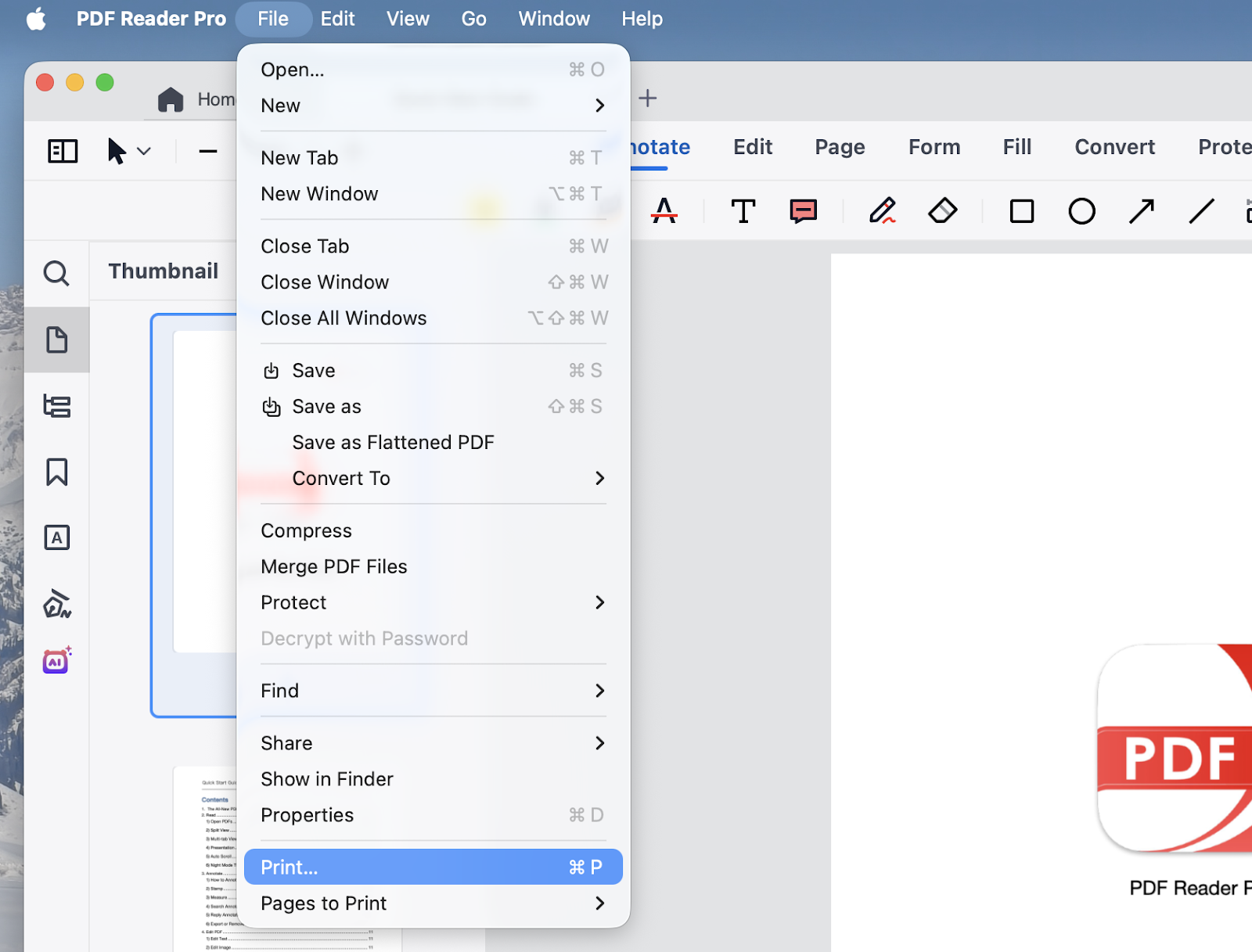Open the Window menu in menu bar
The width and height of the screenshot is (1252, 952).
click(x=553, y=19)
